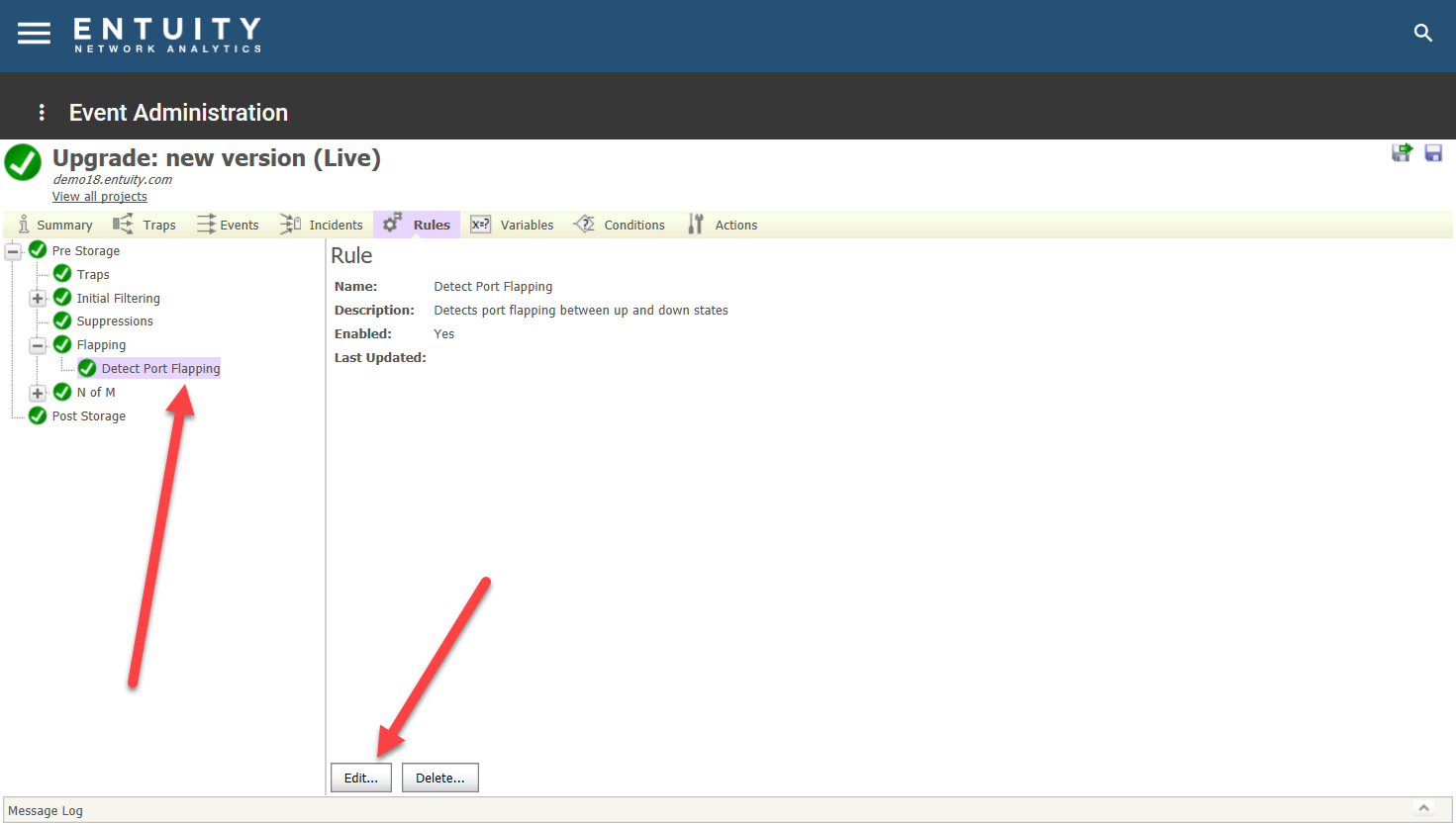Click the N of M green check icon

coord(62,392)
